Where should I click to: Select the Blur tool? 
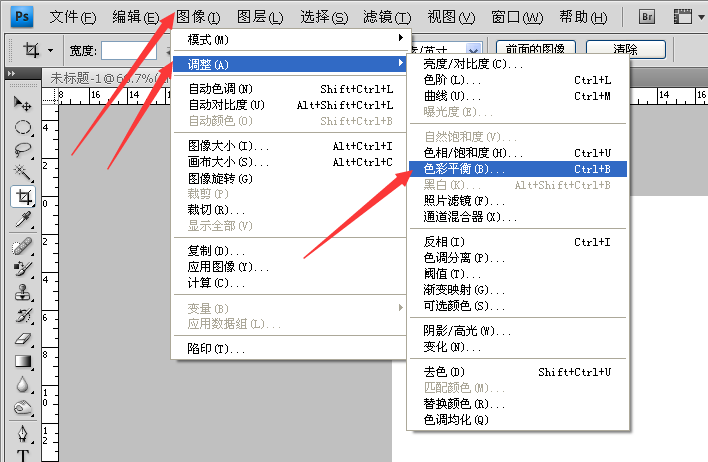pyautogui.click(x=23, y=385)
